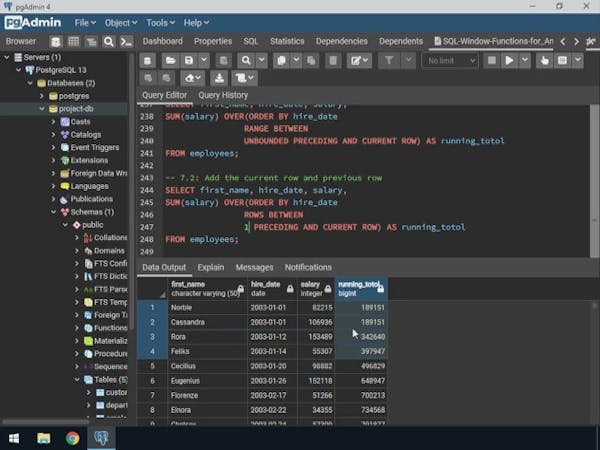This screenshot has height=450, width=600.
Task: Switch to the Statistics tab
Action: (x=287, y=41)
